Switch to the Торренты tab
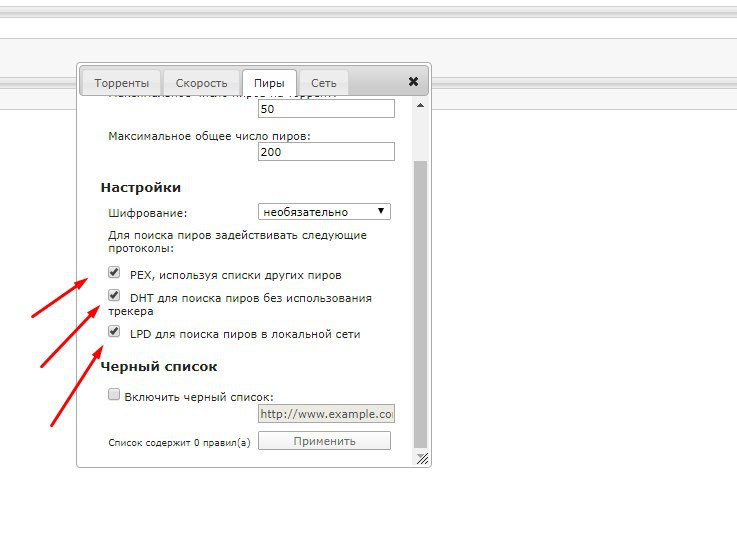The width and height of the screenshot is (737, 545). coord(121,83)
